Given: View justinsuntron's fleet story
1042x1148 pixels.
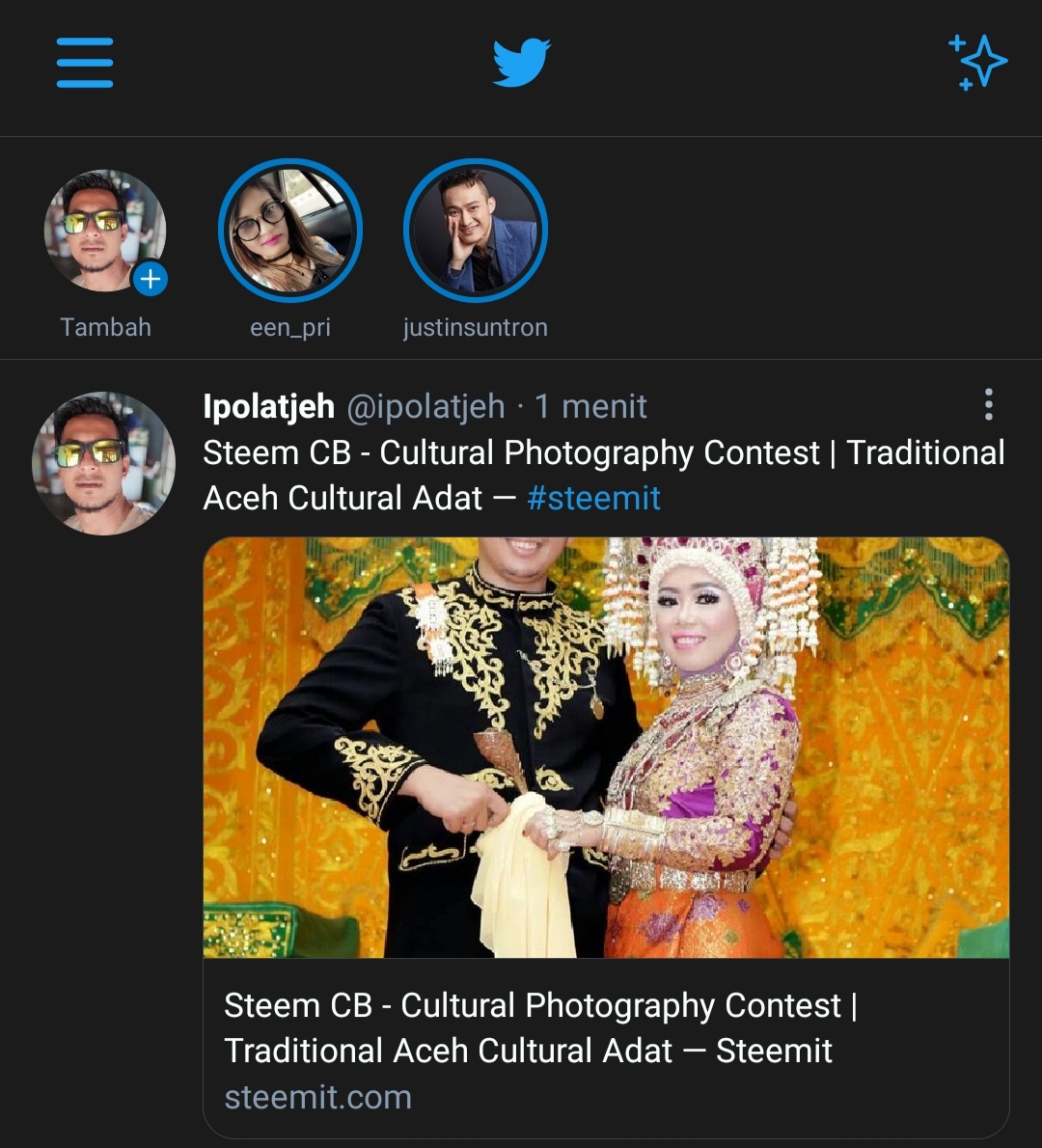Looking at the screenshot, I should coord(476,231).
